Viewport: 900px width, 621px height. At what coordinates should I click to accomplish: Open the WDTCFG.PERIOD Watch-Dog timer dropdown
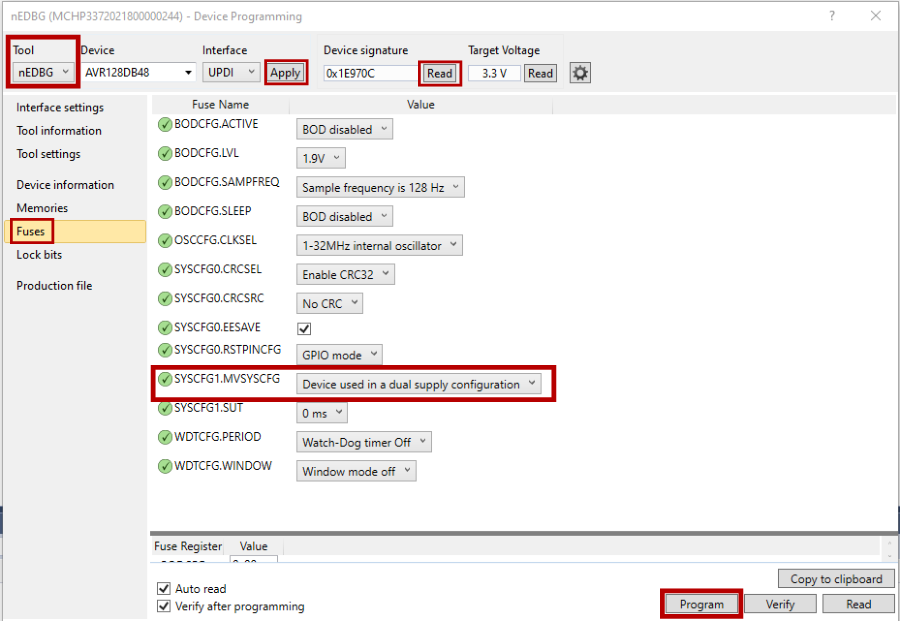tap(364, 442)
